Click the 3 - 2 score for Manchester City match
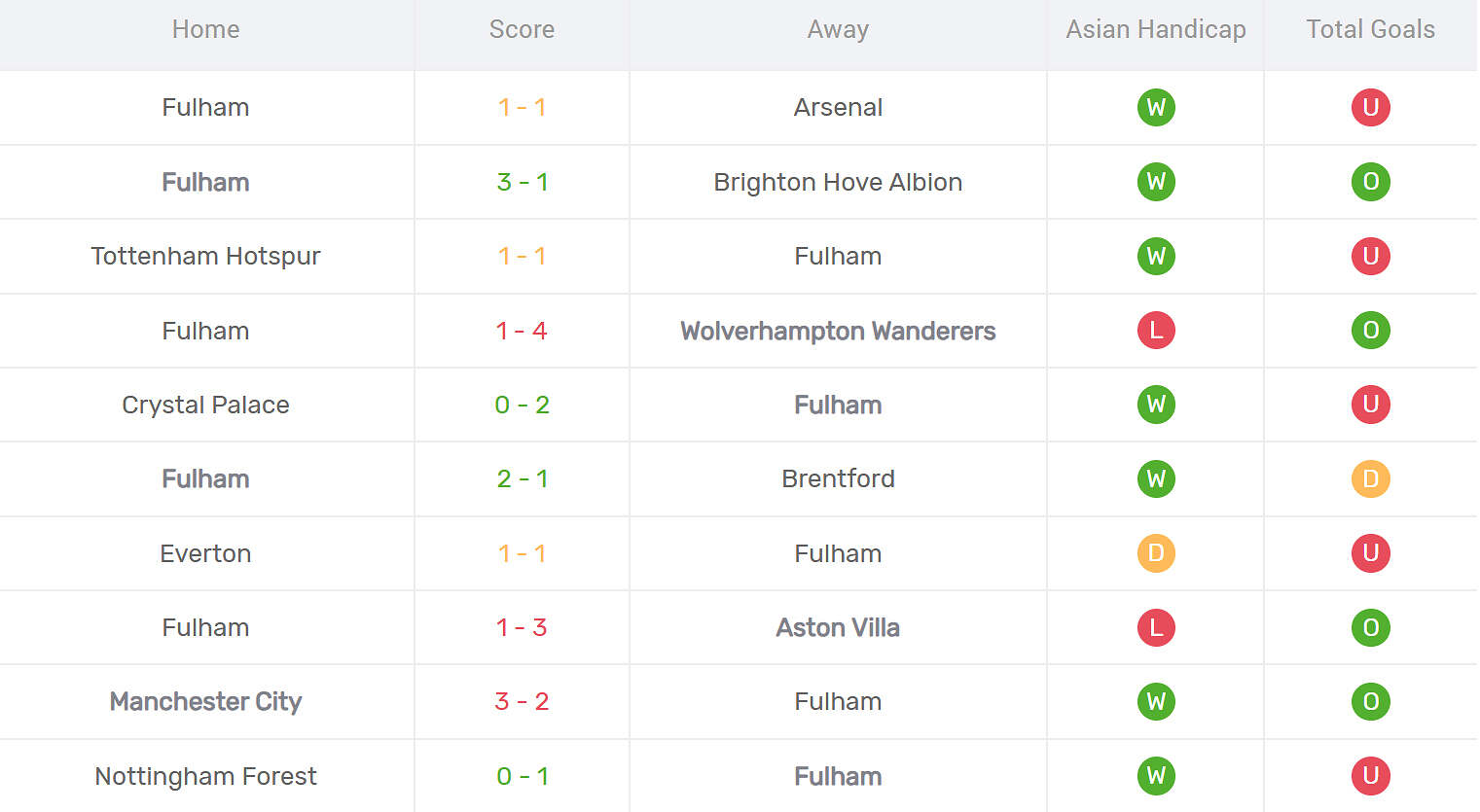Viewport: 1480px width, 812px height. click(x=522, y=701)
